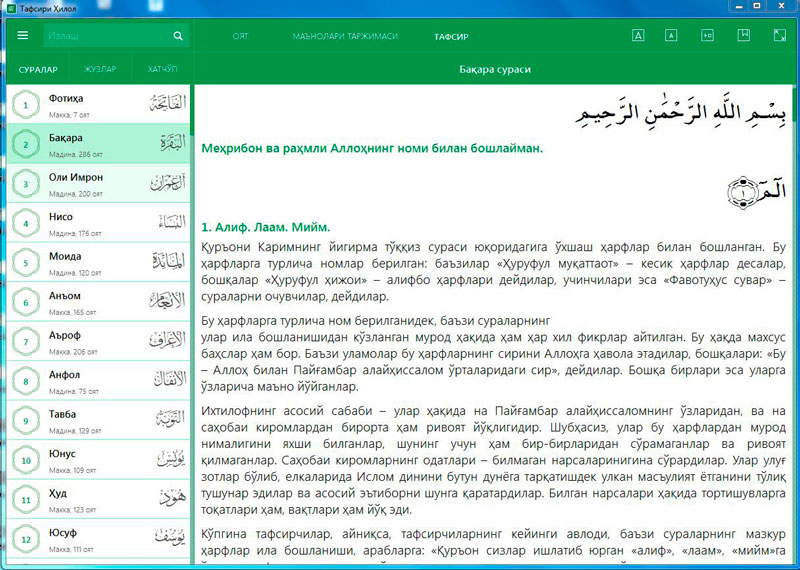Click the number 2 badge beside Бақара

coord(23,144)
